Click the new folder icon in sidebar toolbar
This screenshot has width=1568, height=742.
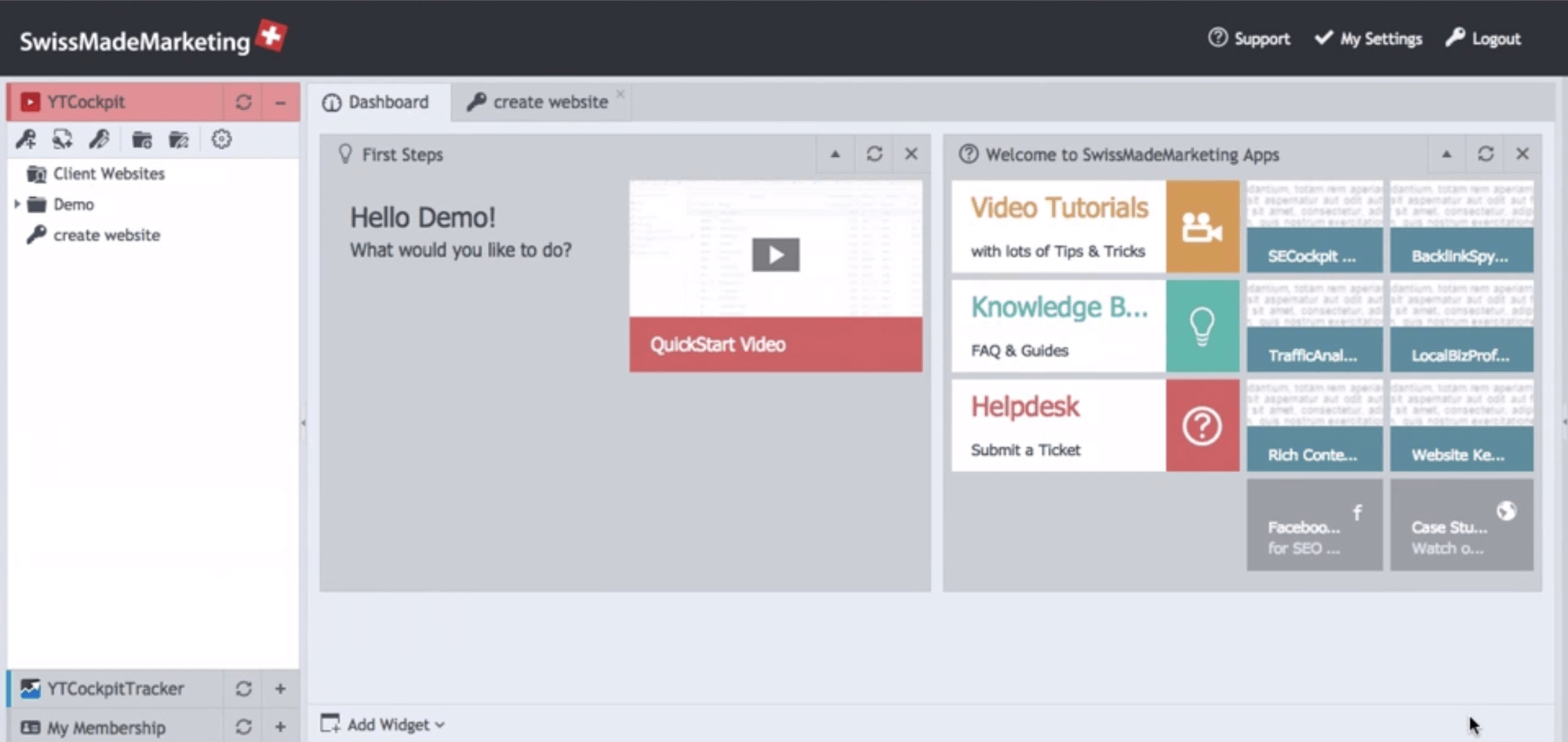tap(142, 140)
